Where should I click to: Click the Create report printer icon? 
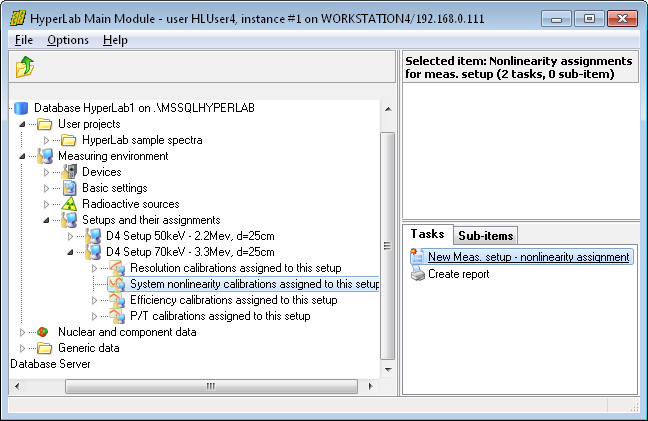pyautogui.click(x=418, y=274)
